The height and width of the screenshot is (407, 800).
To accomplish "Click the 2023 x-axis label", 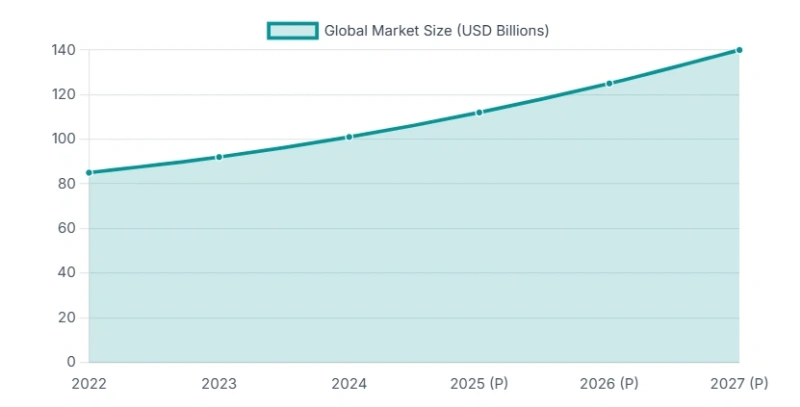I will [219, 383].
